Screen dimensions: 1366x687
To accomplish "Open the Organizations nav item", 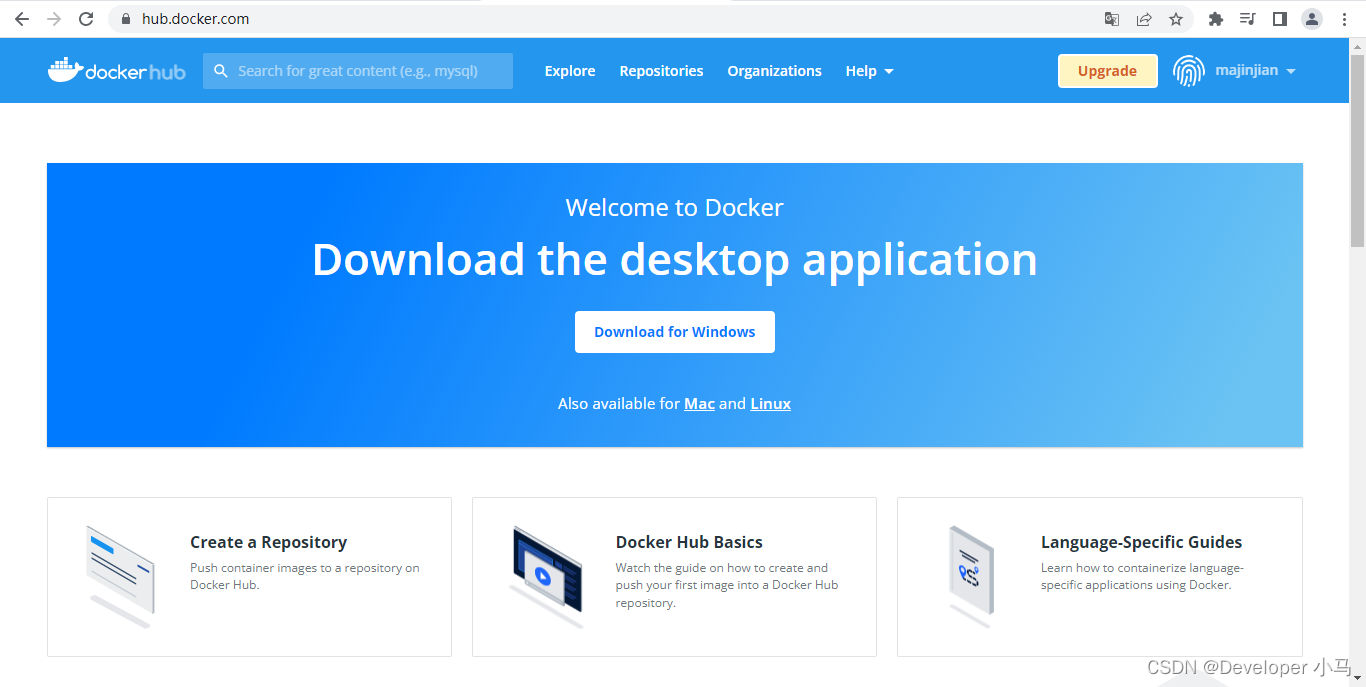I will pyautogui.click(x=774, y=71).
